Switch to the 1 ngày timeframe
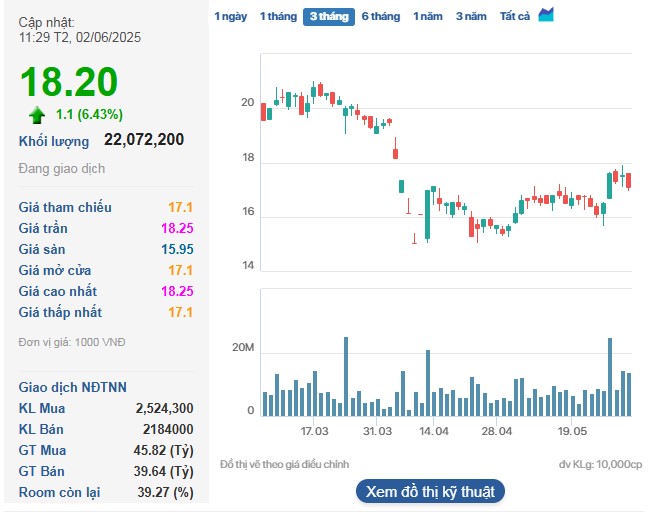The width and height of the screenshot is (672, 522). [x=230, y=17]
